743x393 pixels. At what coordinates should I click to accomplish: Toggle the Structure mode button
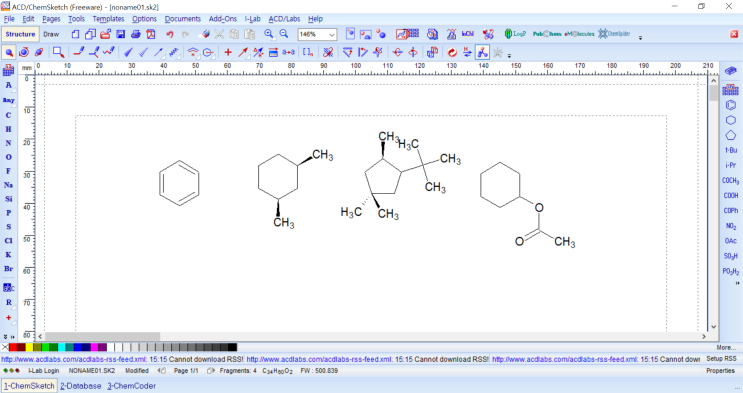click(20, 34)
